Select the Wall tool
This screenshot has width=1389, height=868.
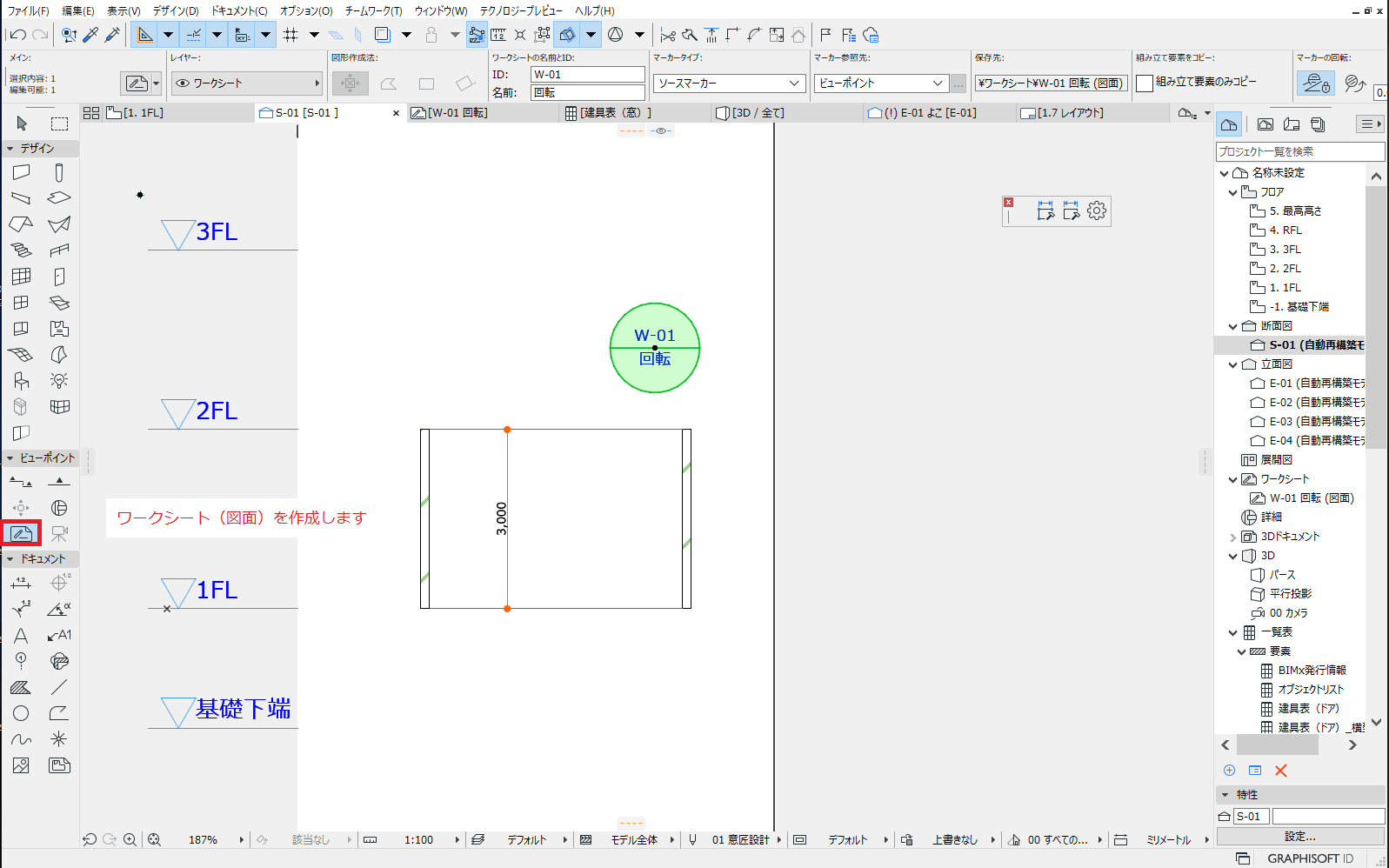tap(22, 172)
